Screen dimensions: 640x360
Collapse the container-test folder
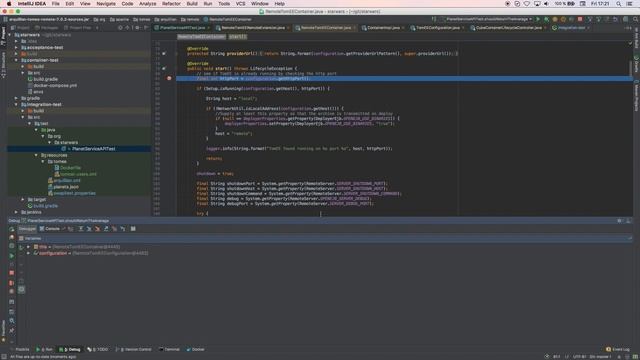pos(16,60)
